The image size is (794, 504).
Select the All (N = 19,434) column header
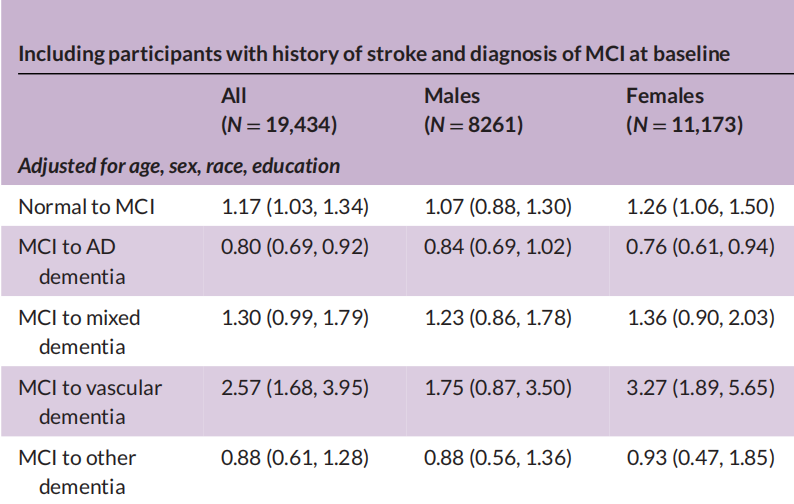click(279, 111)
